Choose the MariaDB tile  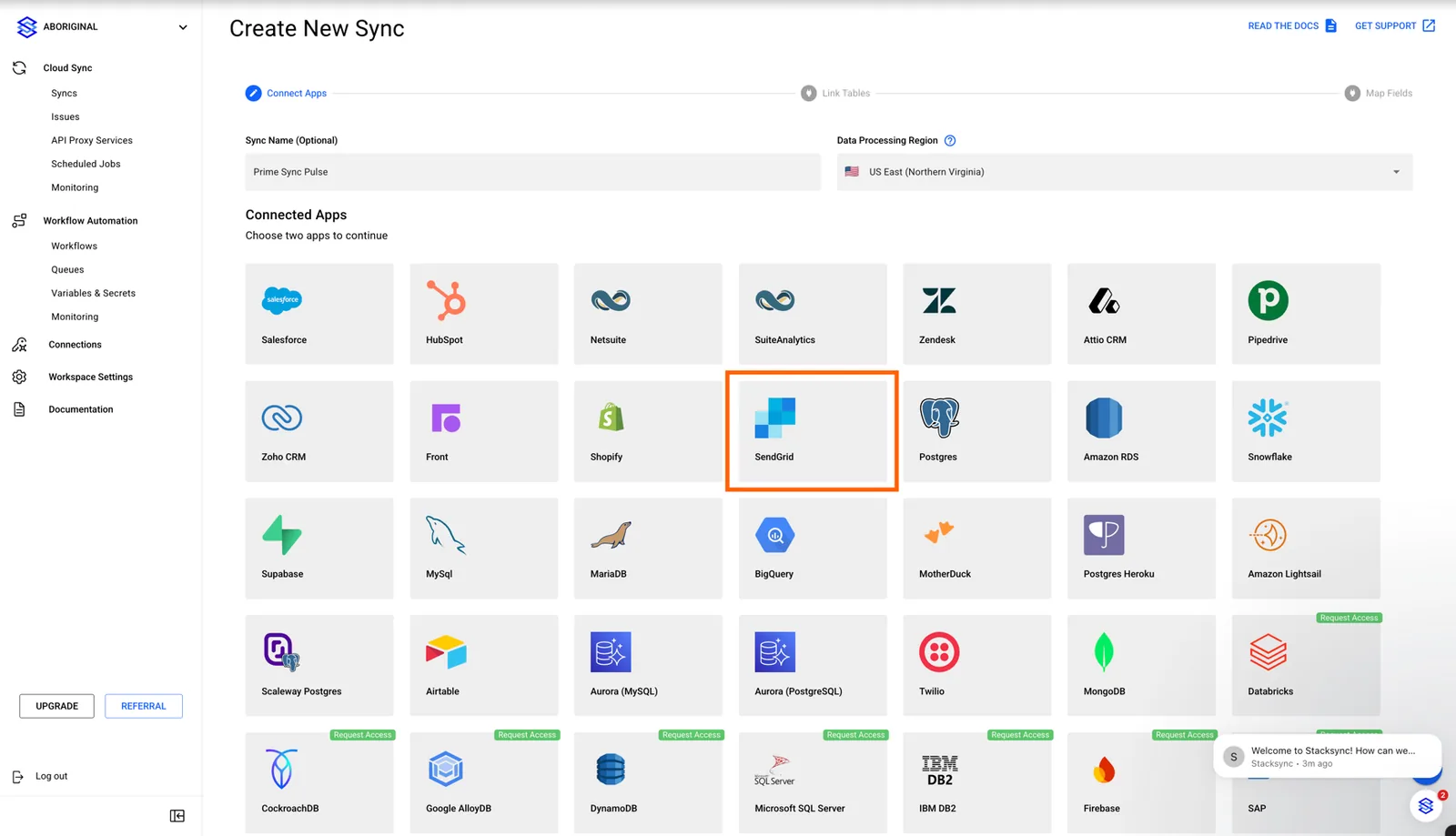648,549
